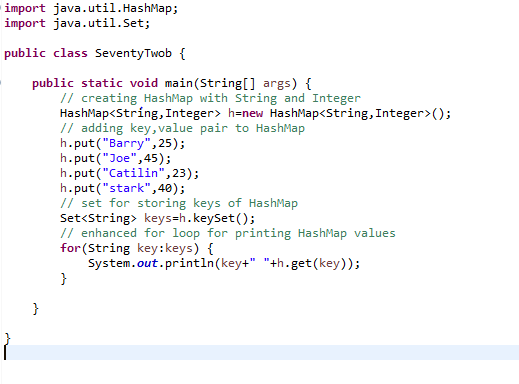519x384 pixels.
Task: Click the h.put("stark",40) line
Action: [x=122, y=188]
